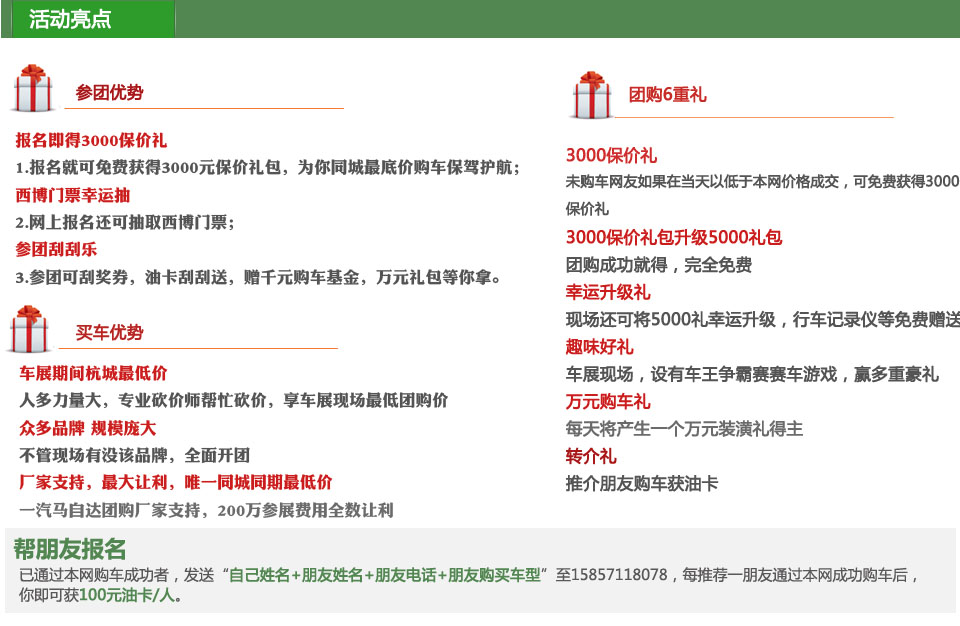
Task: Click the red heading 报名即得3000保价礼
Action: [91, 140]
